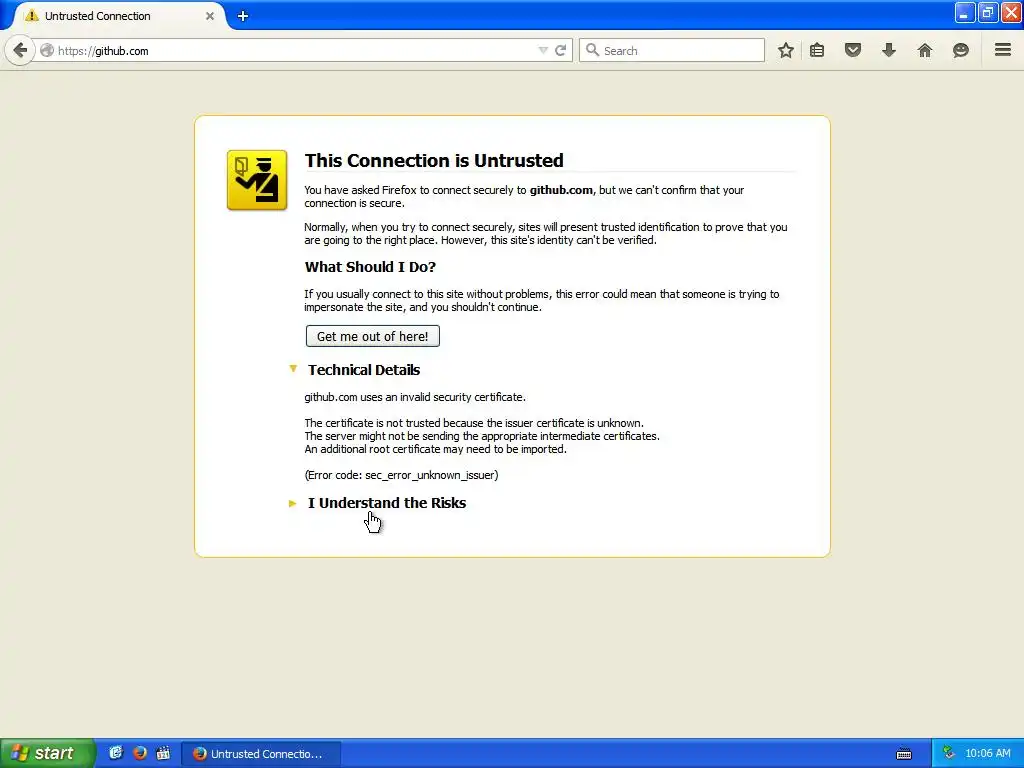Click the What Should I Do? heading
The height and width of the screenshot is (768, 1024).
click(370, 266)
